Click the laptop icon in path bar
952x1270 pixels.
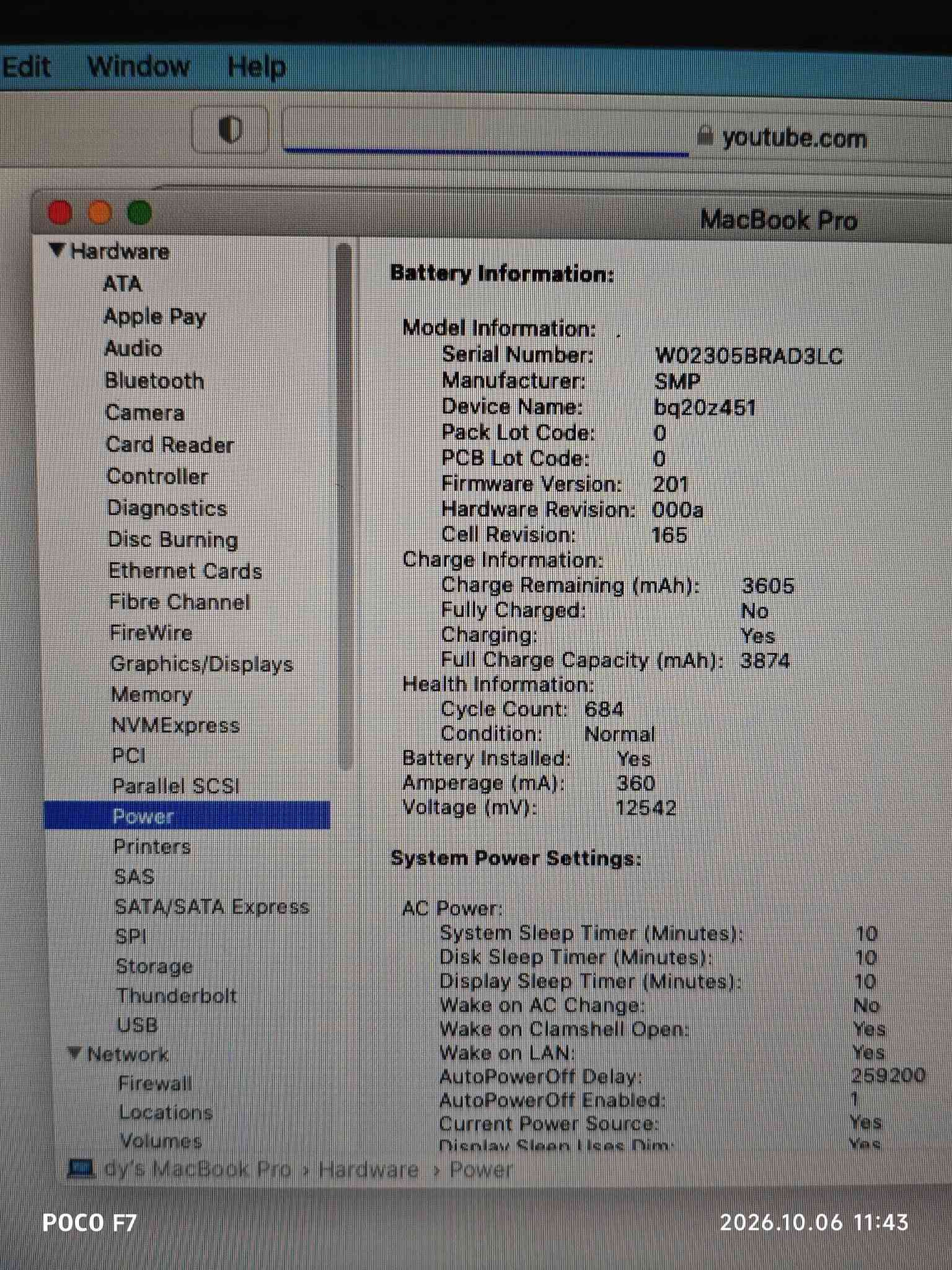pyautogui.click(x=81, y=1169)
